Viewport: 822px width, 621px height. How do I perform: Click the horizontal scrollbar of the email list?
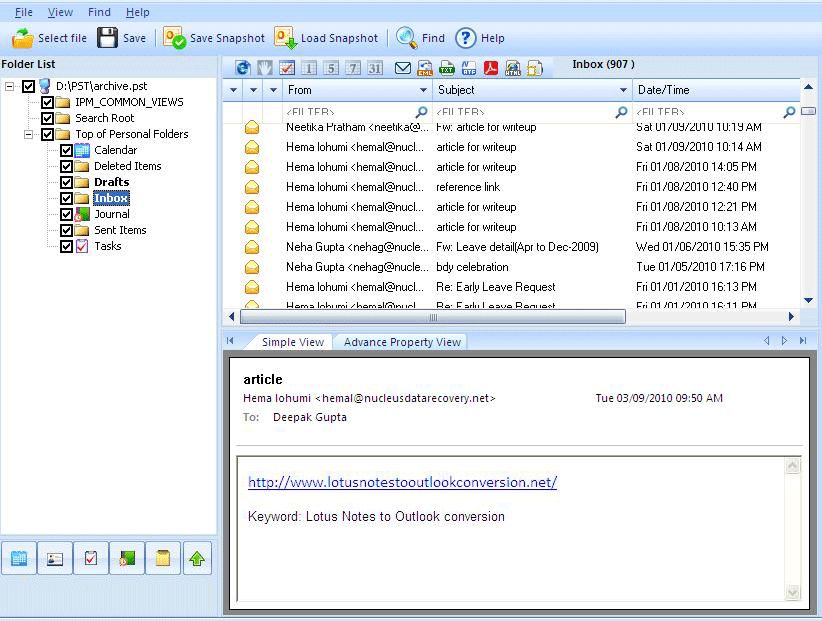pyautogui.click(x=432, y=317)
